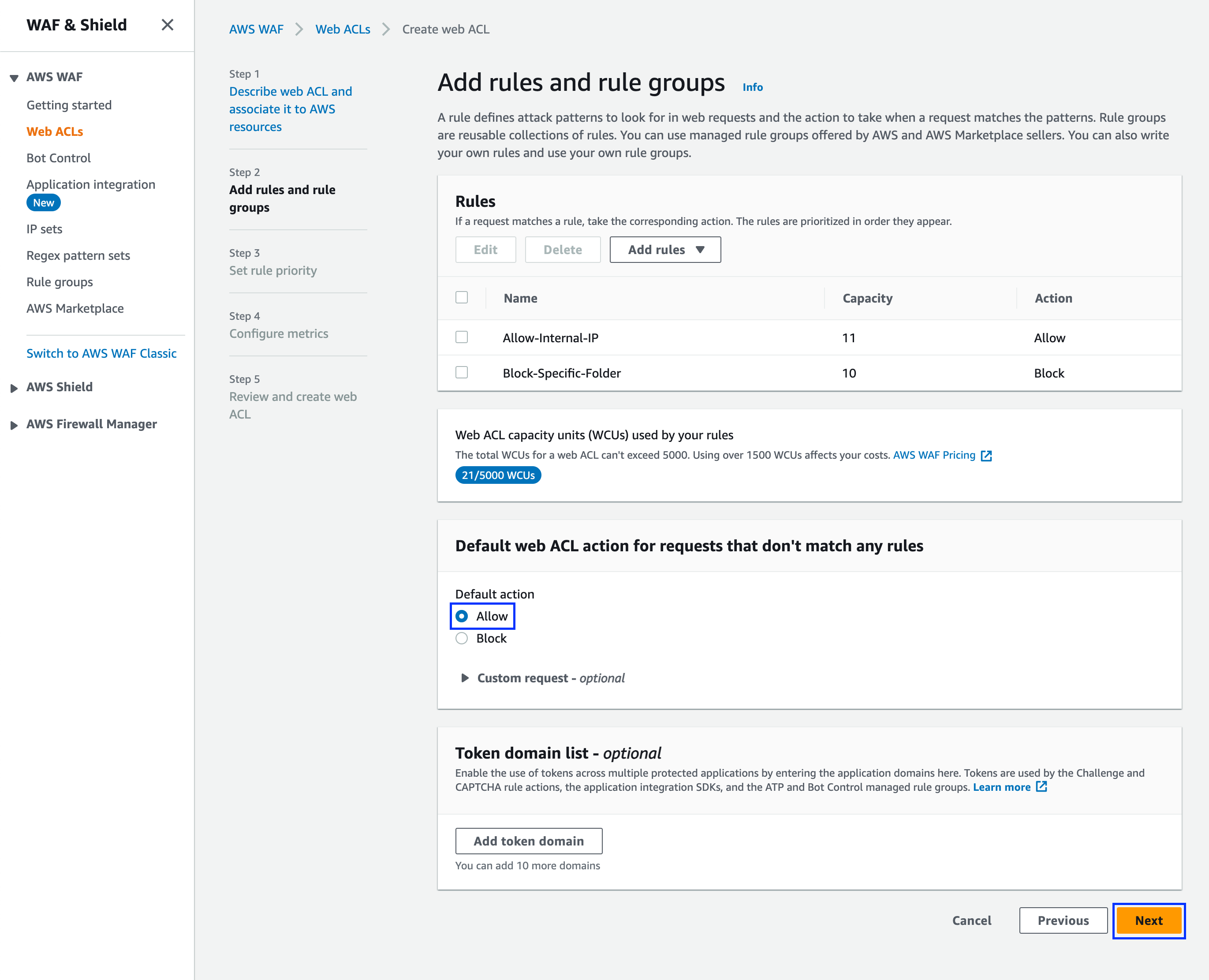The width and height of the screenshot is (1209, 980).
Task: Cancel the web ACL creation
Action: [971, 921]
